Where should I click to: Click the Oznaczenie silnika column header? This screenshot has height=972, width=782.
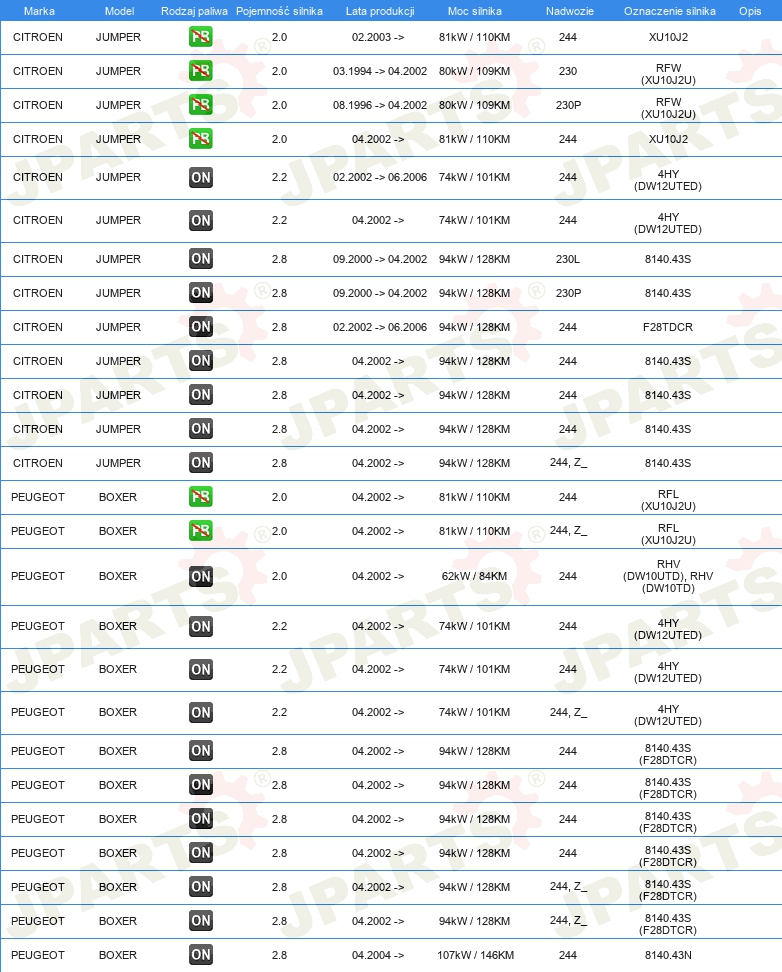(670, 11)
